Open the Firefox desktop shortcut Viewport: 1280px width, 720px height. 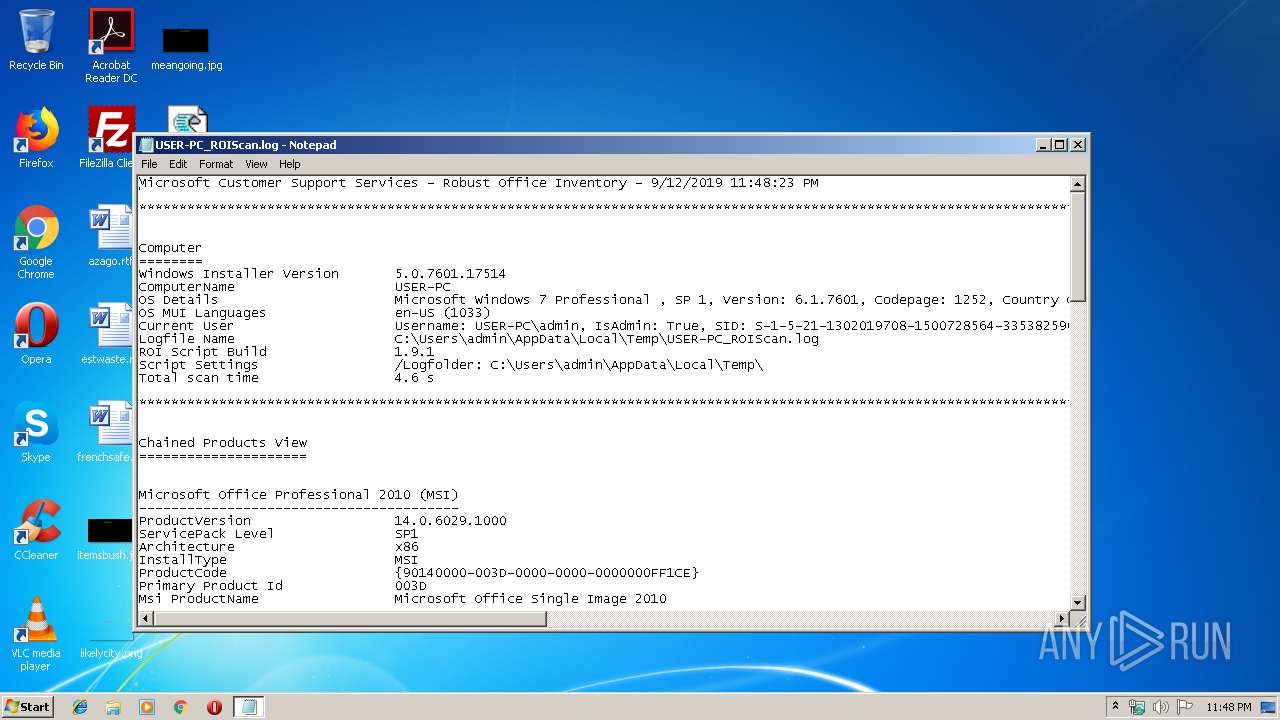36,138
